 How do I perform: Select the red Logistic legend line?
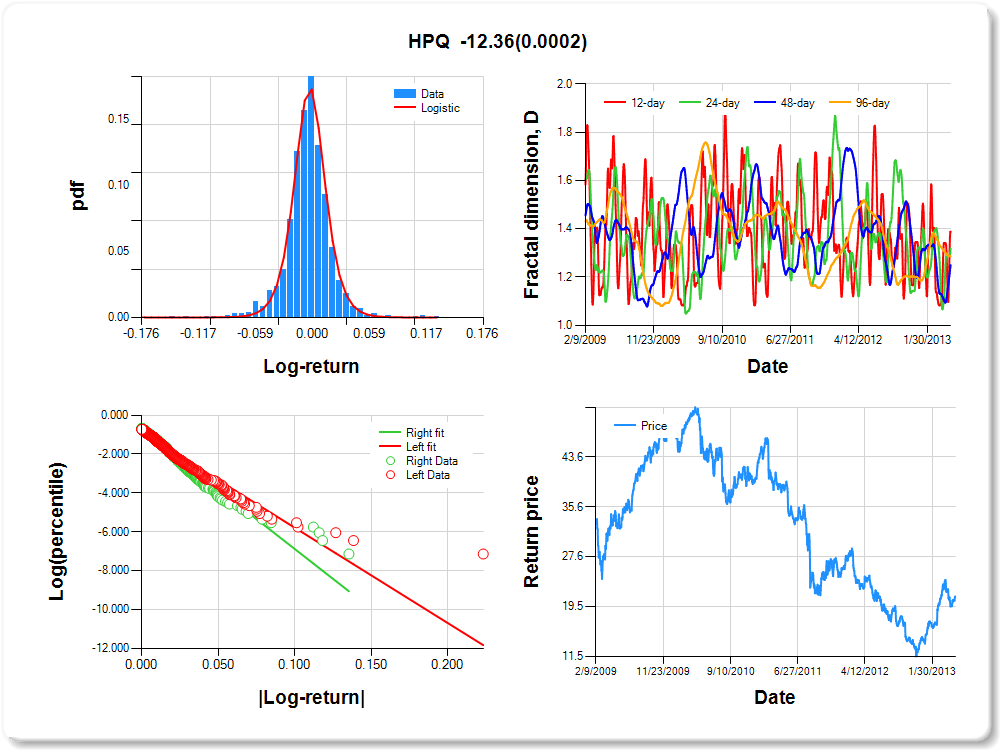[405, 108]
